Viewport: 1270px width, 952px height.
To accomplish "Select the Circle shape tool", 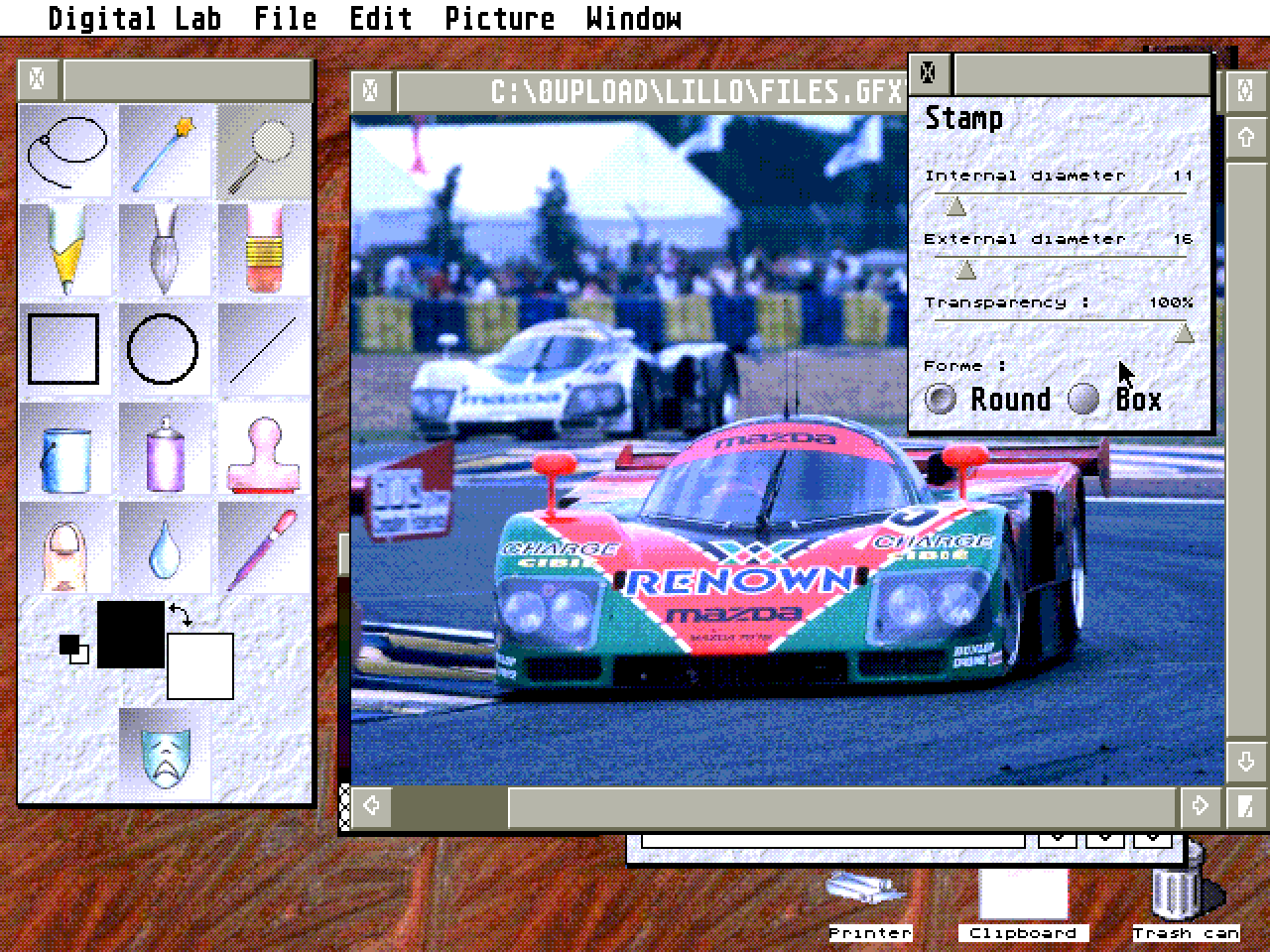I will coord(165,347).
